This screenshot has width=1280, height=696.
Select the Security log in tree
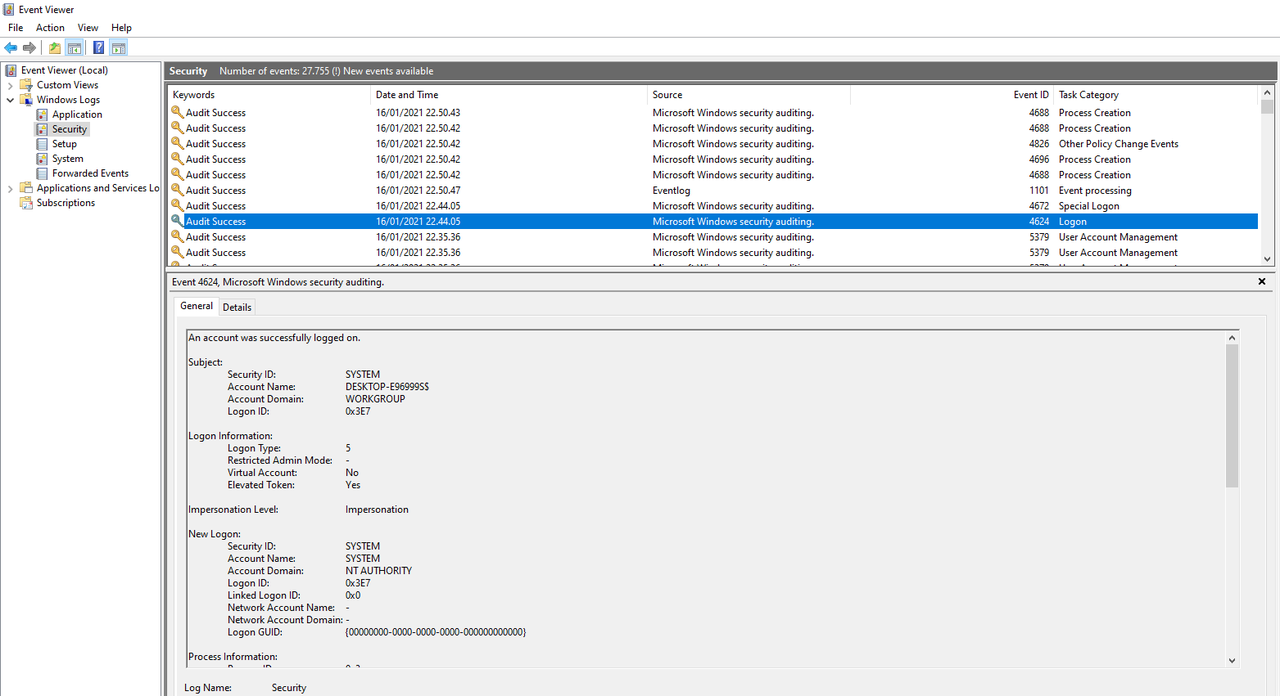[69, 129]
